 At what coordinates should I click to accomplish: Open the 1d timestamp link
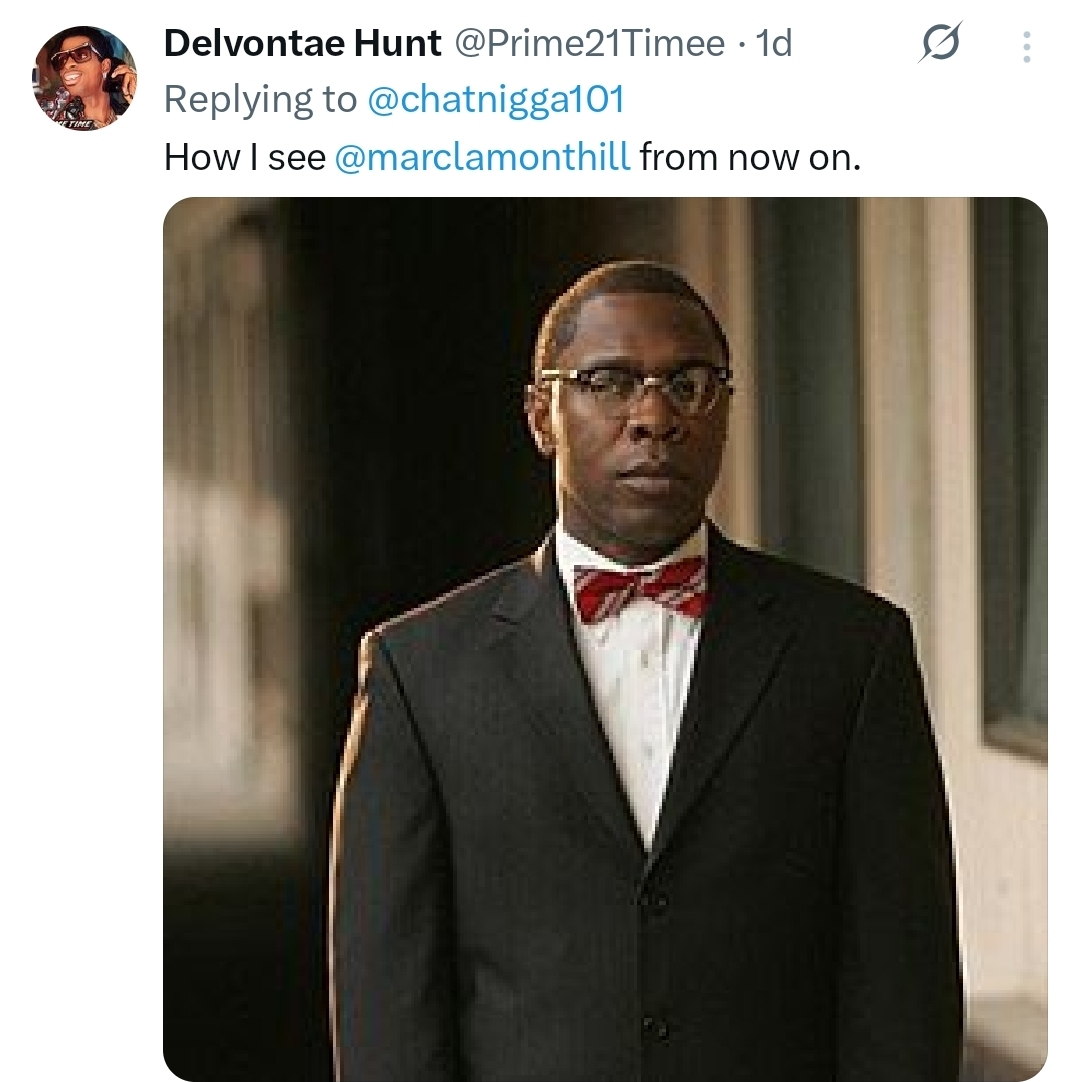coord(773,43)
